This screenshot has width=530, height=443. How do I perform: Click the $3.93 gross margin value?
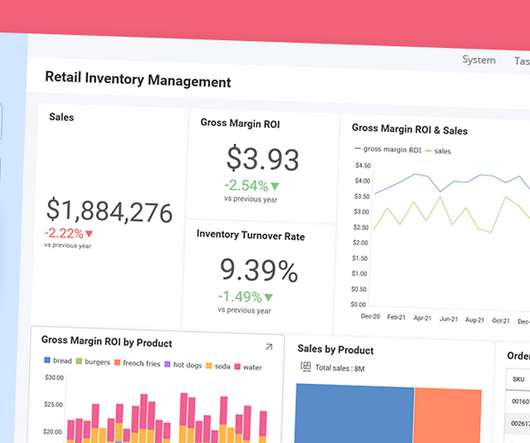click(x=263, y=158)
